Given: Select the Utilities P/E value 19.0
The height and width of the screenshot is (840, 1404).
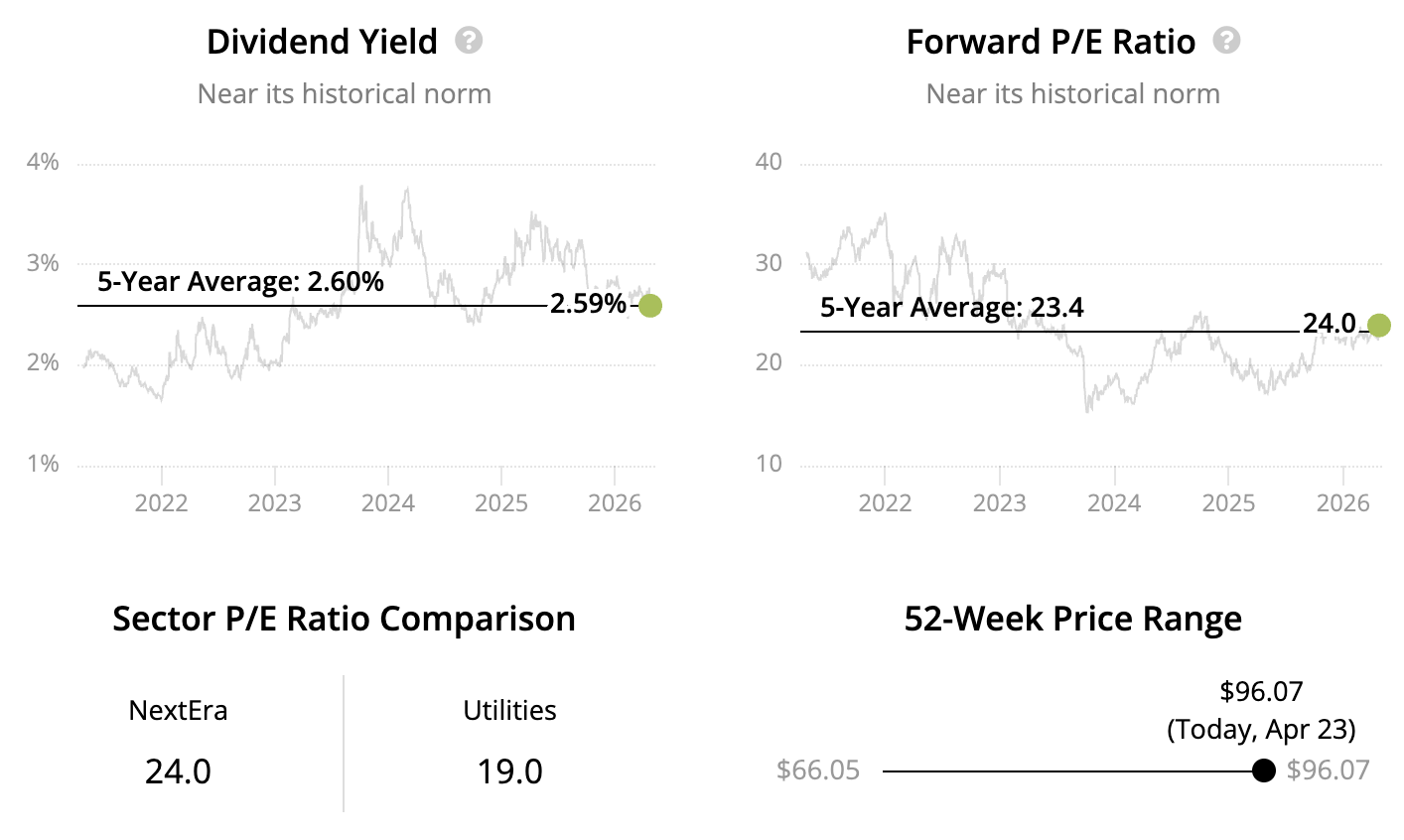Looking at the screenshot, I should (x=509, y=771).
